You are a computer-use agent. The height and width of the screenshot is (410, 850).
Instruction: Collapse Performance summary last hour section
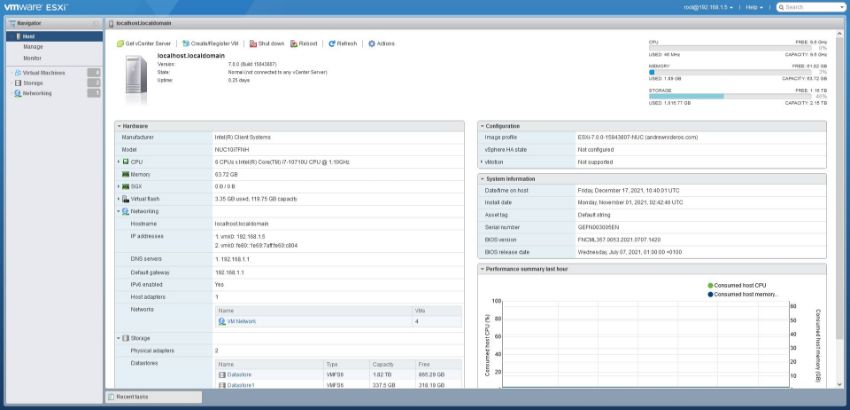pyautogui.click(x=482, y=269)
